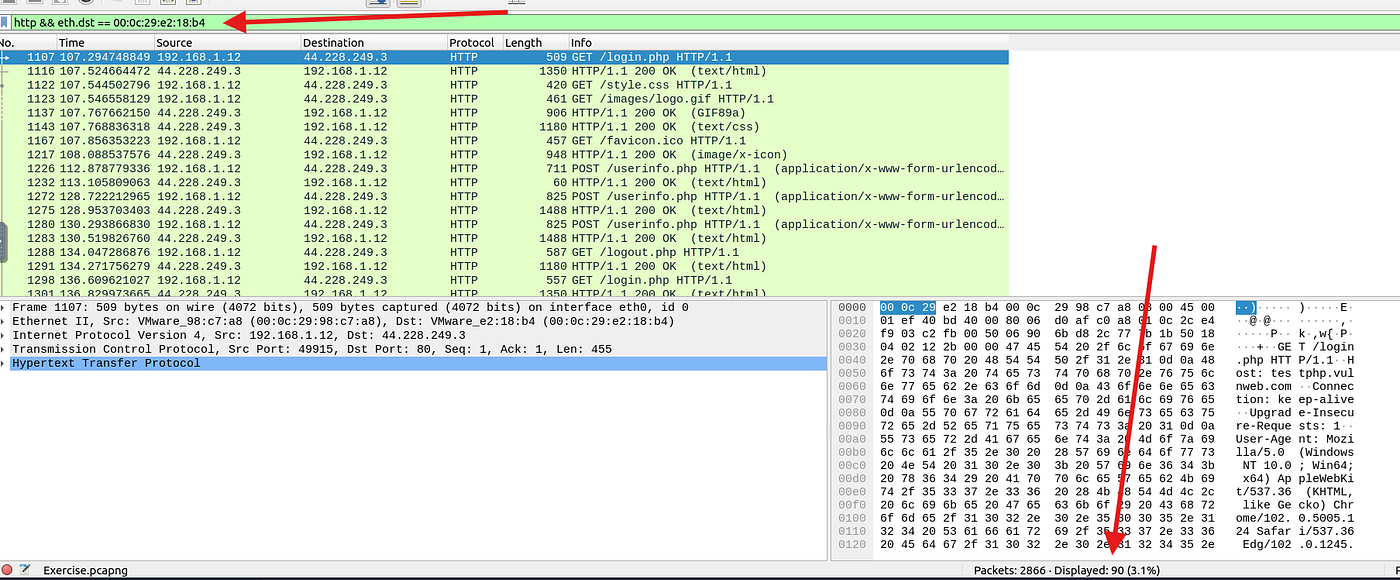1400x580 pixels.
Task: Select packet 1272 POST /userinfo.php
Action: 504,197
